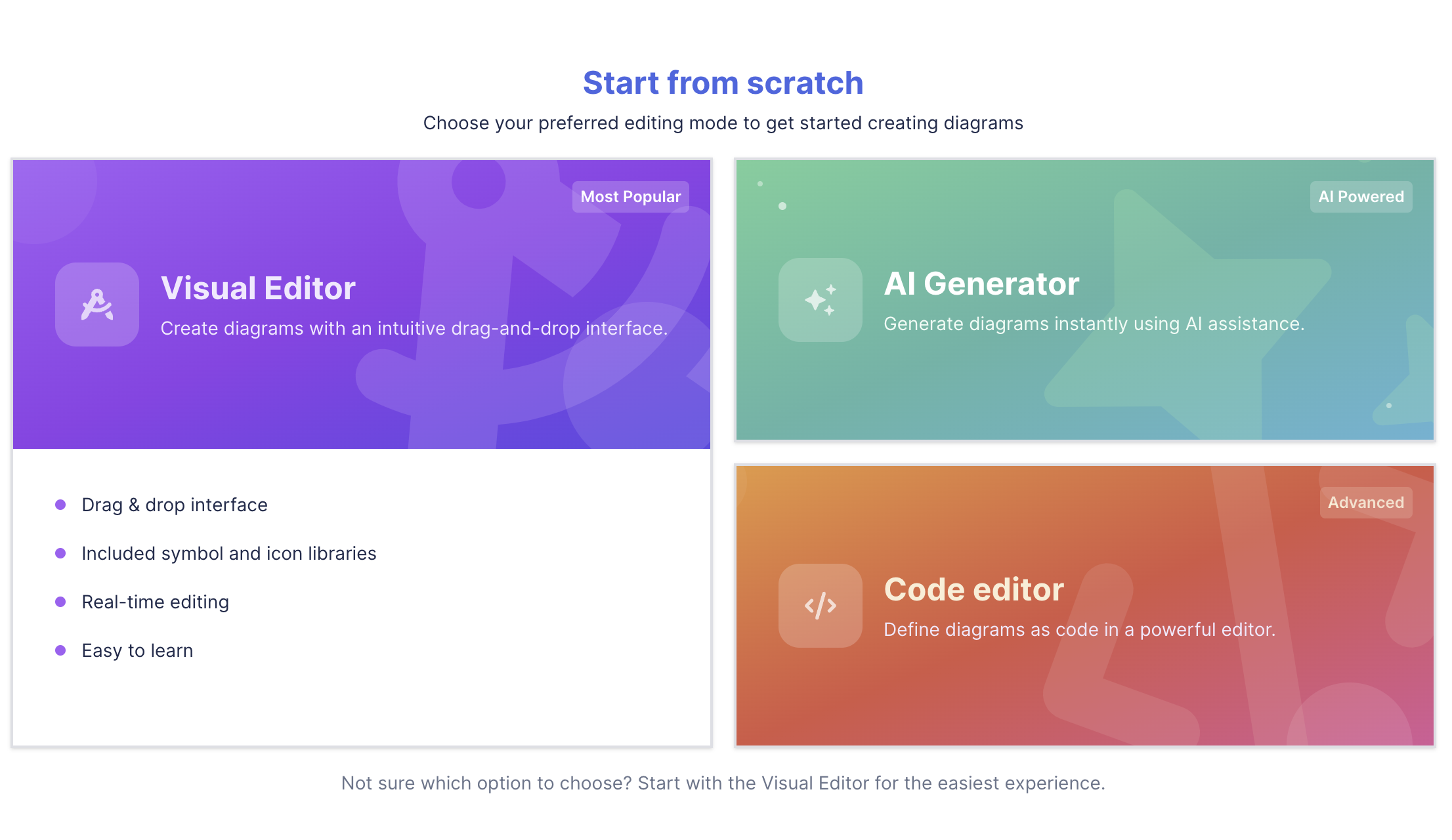Image resolution: width=1452 pixels, height=840 pixels.
Task: Click the AI Powered badge
Action: [1361, 197]
